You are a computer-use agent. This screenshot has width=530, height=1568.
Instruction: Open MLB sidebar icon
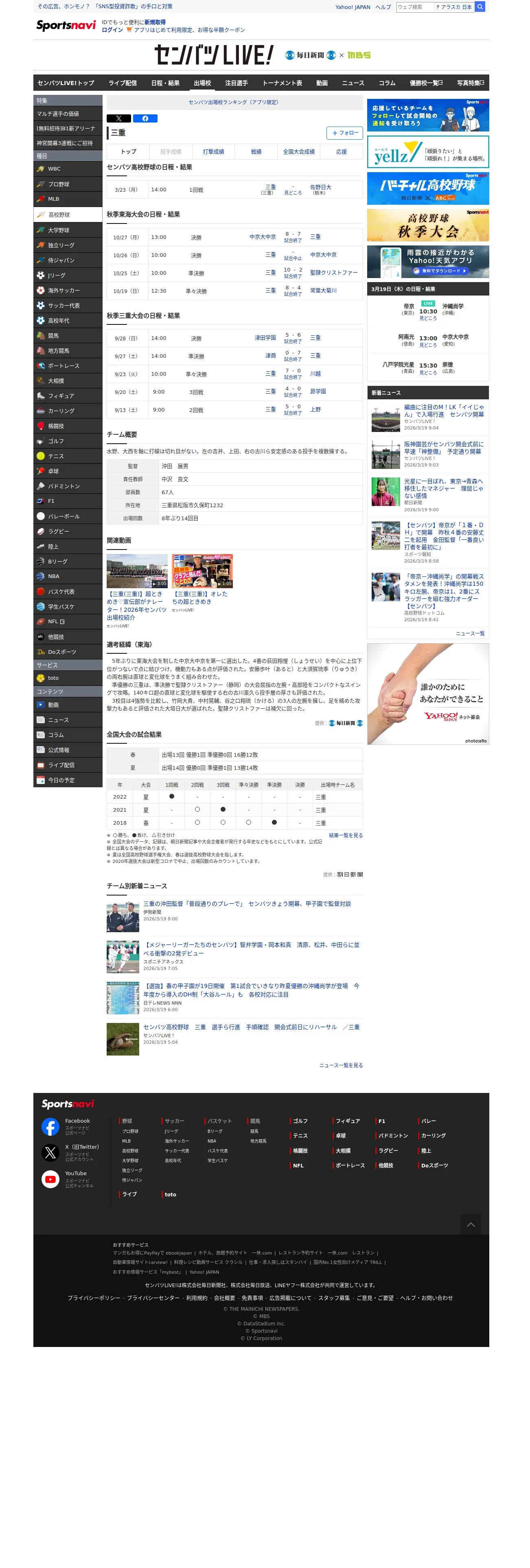(40, 199)
